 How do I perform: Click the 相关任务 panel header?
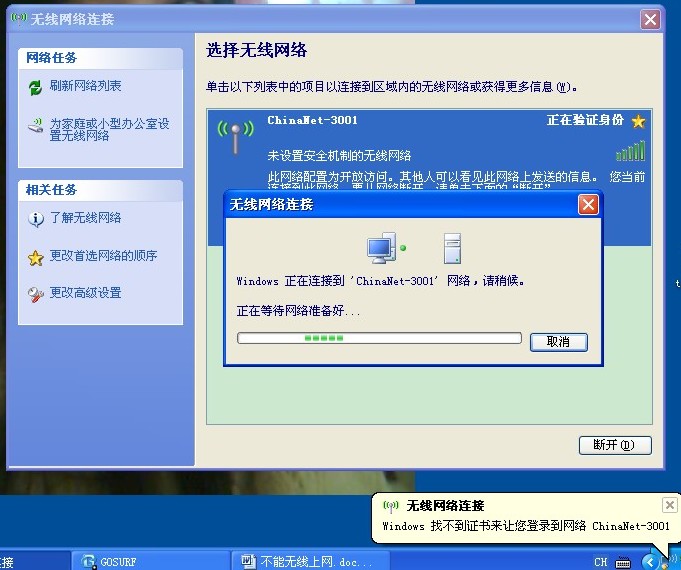(x=100, y=190)
